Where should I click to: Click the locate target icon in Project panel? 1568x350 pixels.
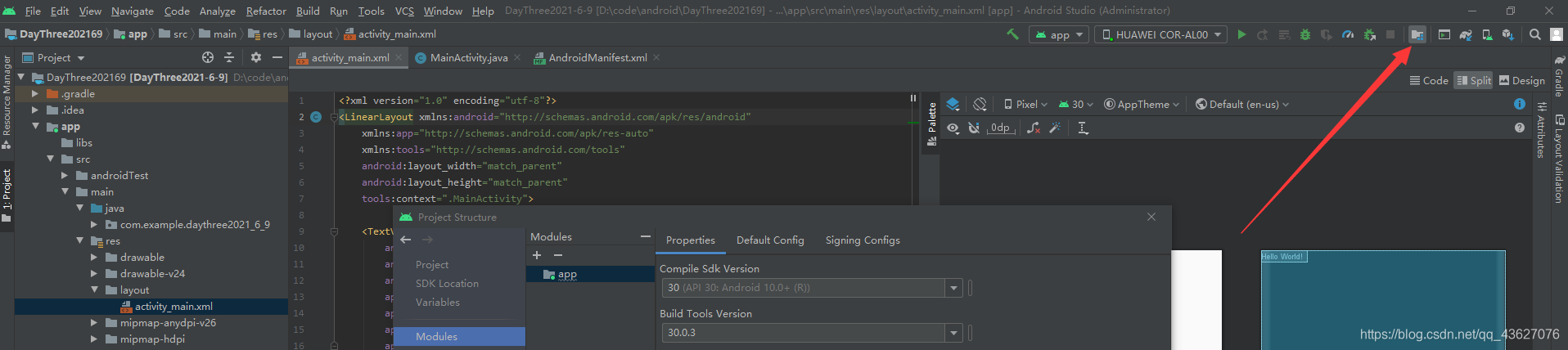(208, 57)
